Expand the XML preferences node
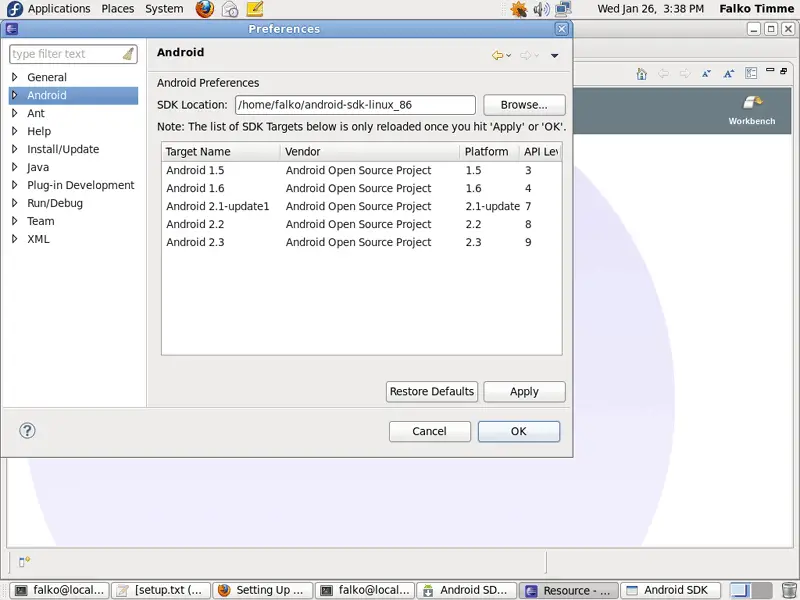 [14, 239]
